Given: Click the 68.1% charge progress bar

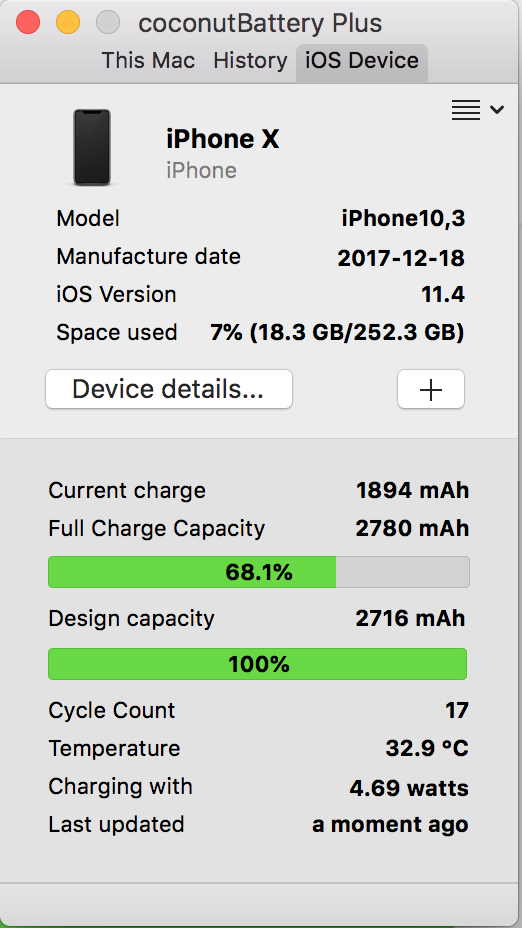Looking at the screenshot, I should click(259, 572).
